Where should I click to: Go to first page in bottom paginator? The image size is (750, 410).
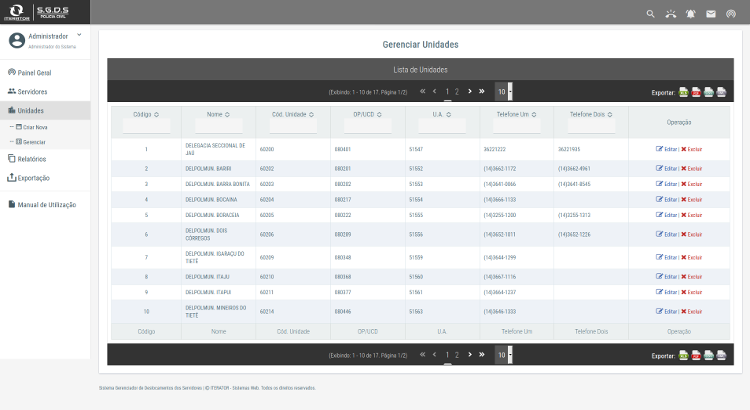point(422,355)
